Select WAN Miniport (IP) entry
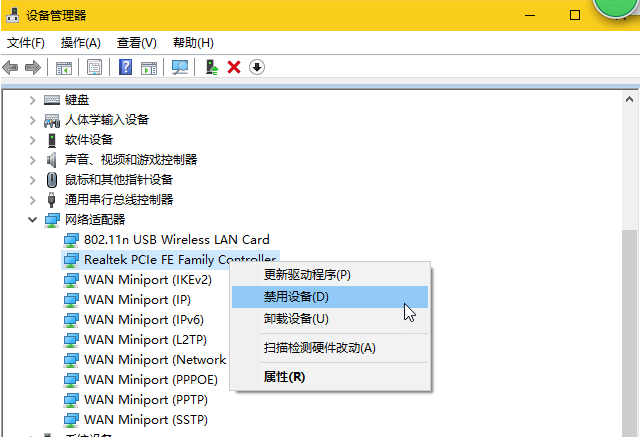The height and width of the screenshot is (437, 640). (x=138, y=300)
